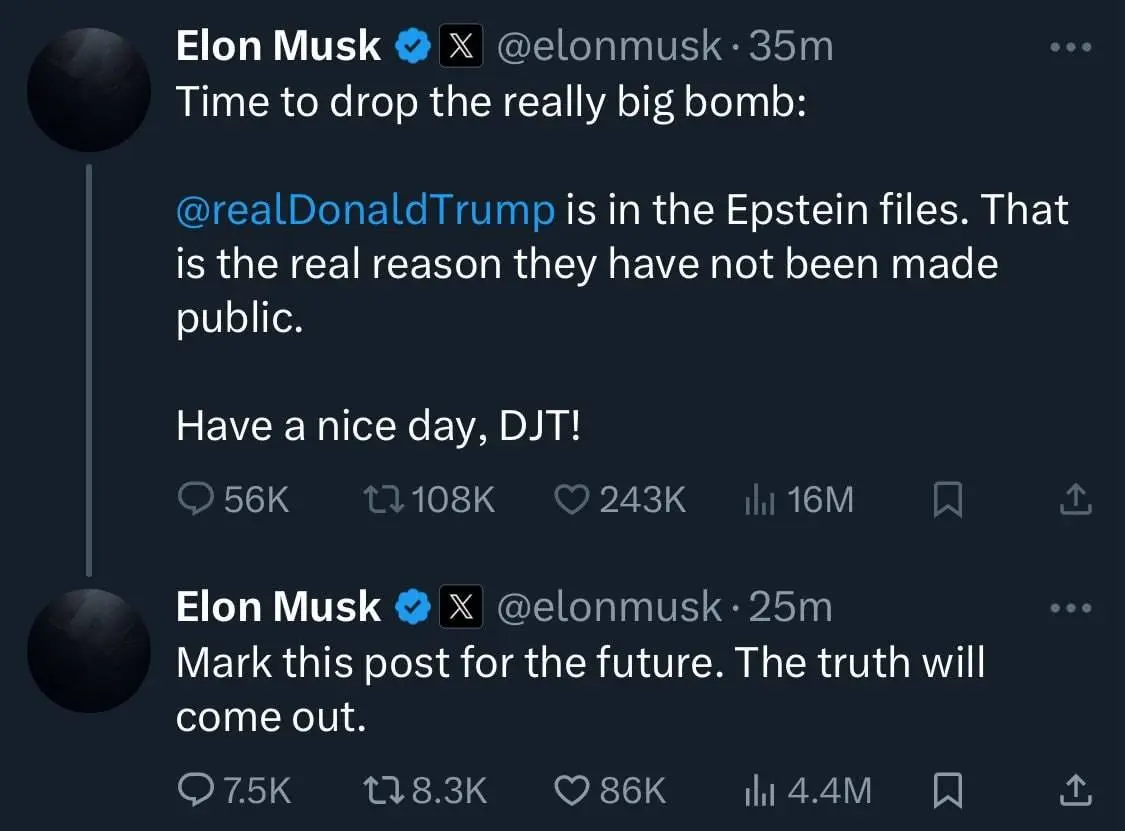The image size is (1125, 831).
Task: Reply to the Epstein files post
Action: click(x=196, y=500)
